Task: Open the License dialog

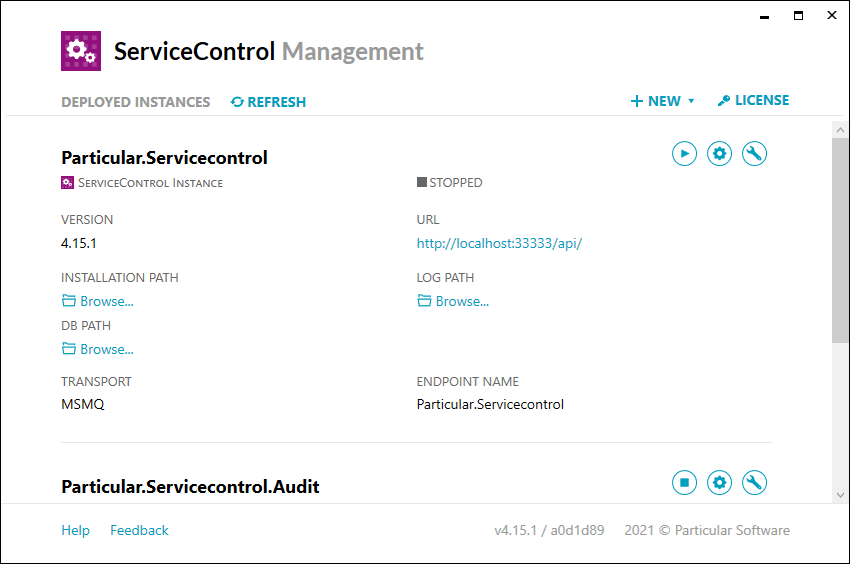Action: (753, 100)
